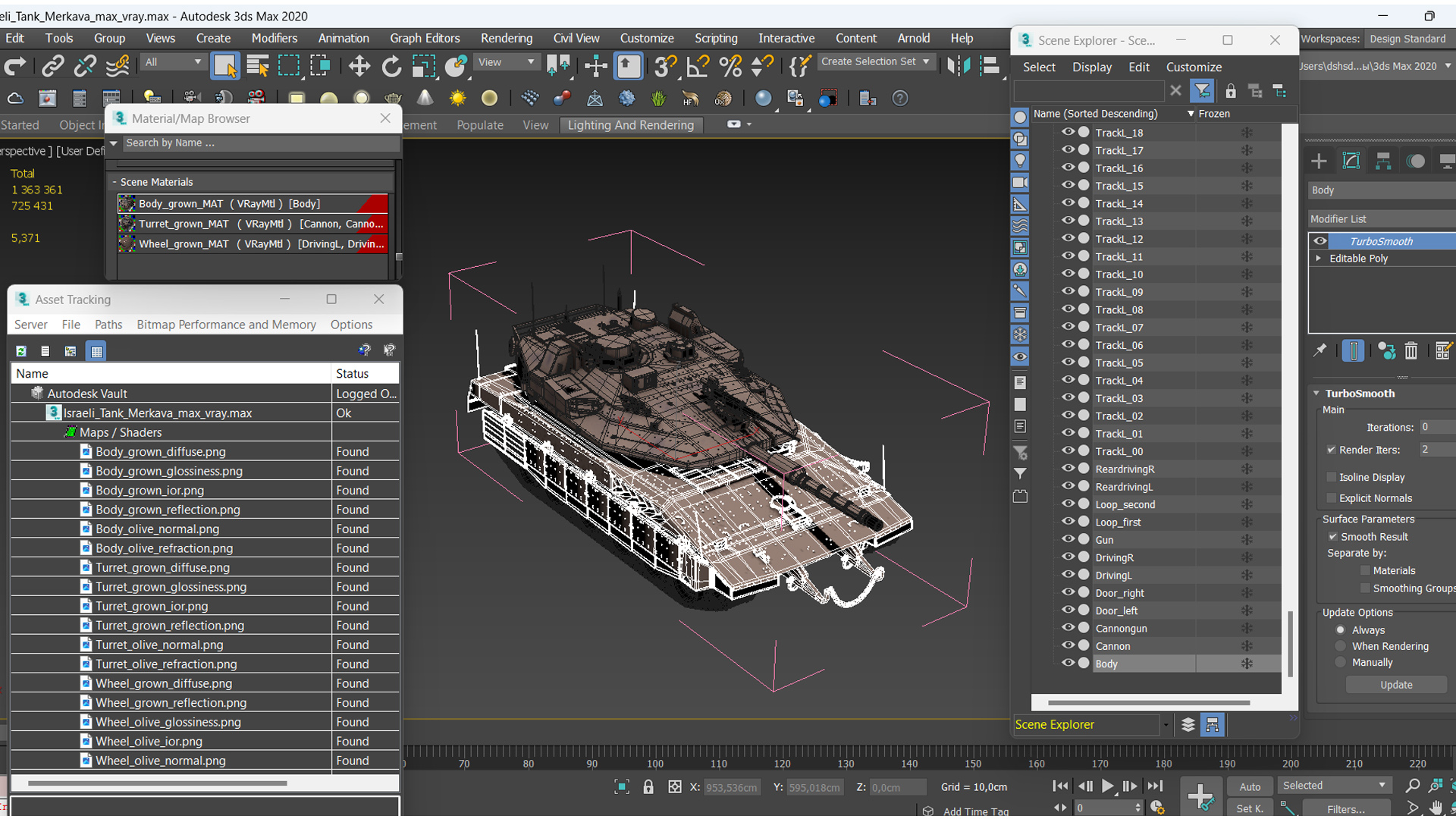Toggle the Smooth Result checkbox

[1333, 537]
